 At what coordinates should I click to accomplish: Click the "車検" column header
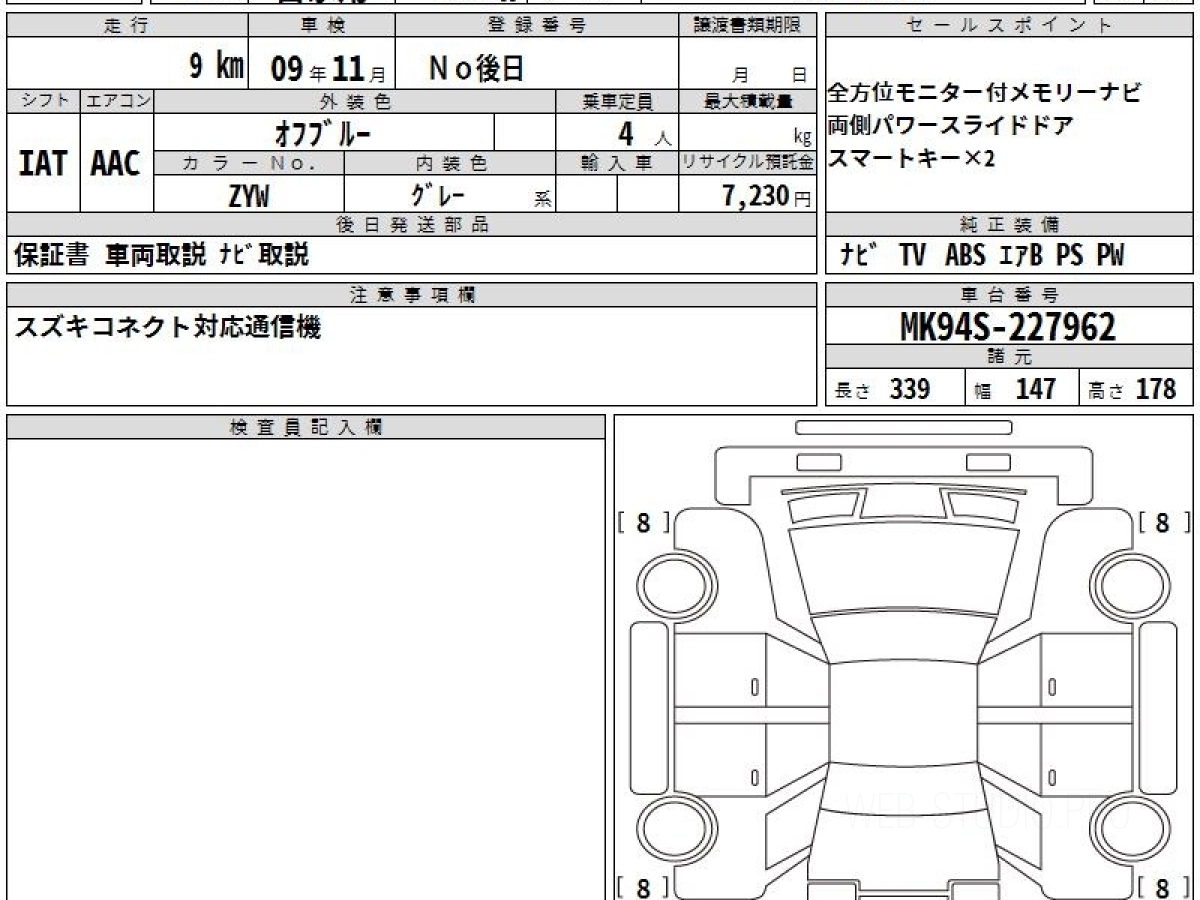click(x=321, y=26)
